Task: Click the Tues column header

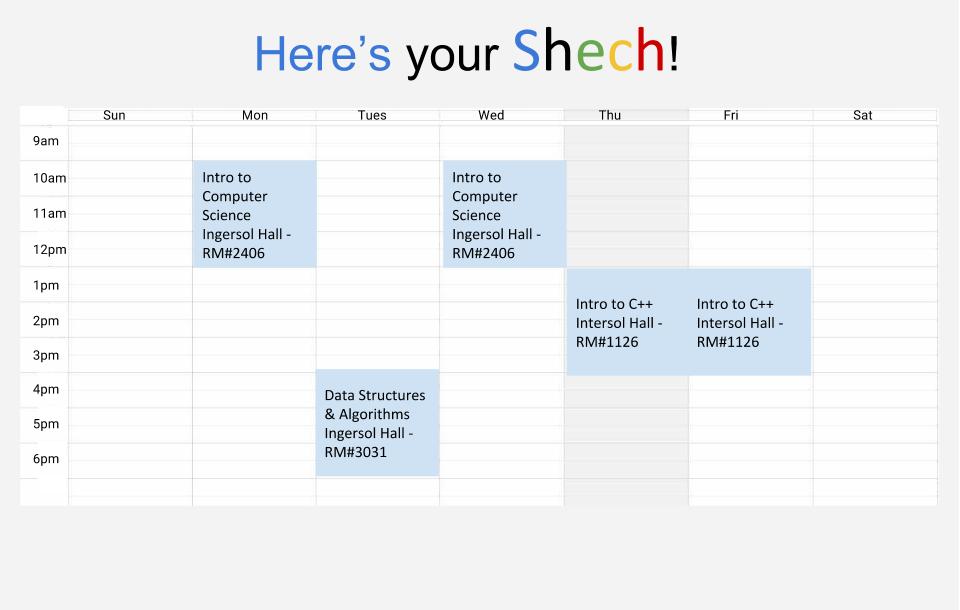Action: click(x=372, y=115)
